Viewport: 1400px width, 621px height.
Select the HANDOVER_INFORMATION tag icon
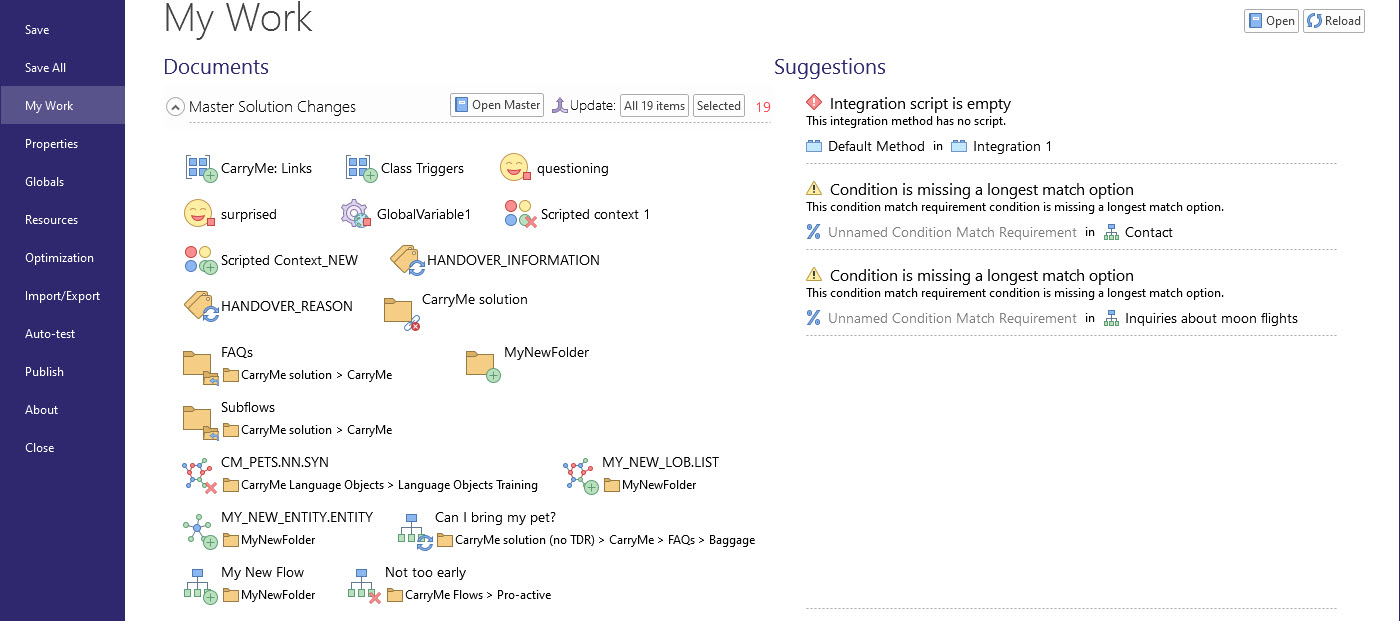coord(404,259)
